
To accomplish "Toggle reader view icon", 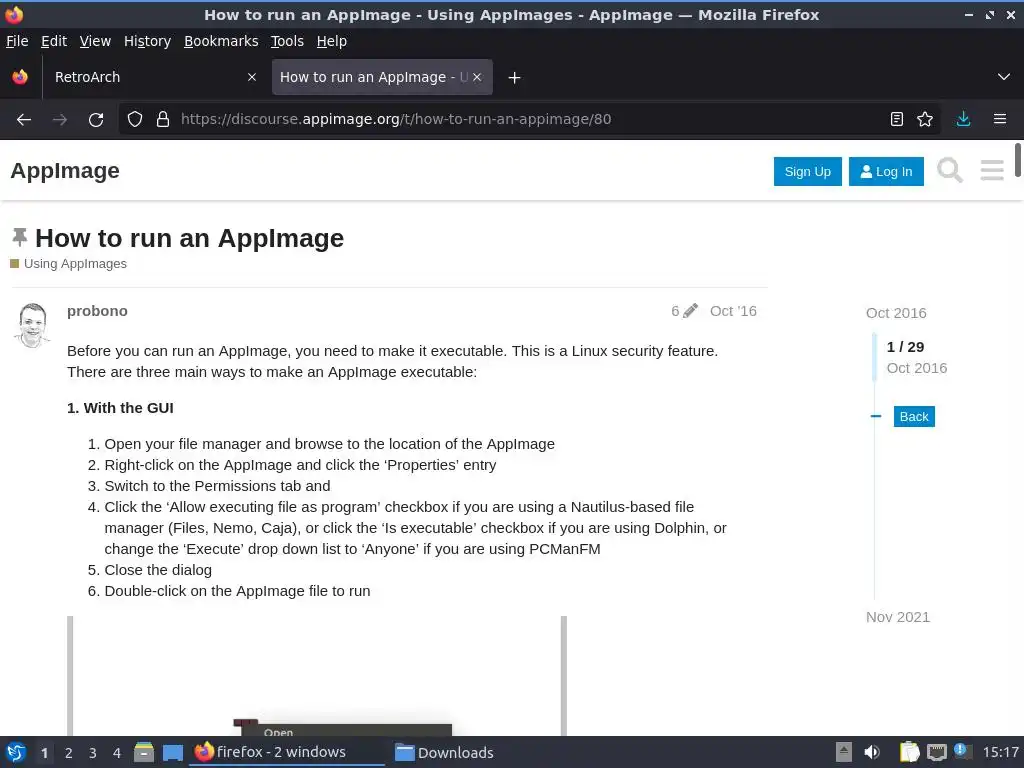I will [897, 120].
